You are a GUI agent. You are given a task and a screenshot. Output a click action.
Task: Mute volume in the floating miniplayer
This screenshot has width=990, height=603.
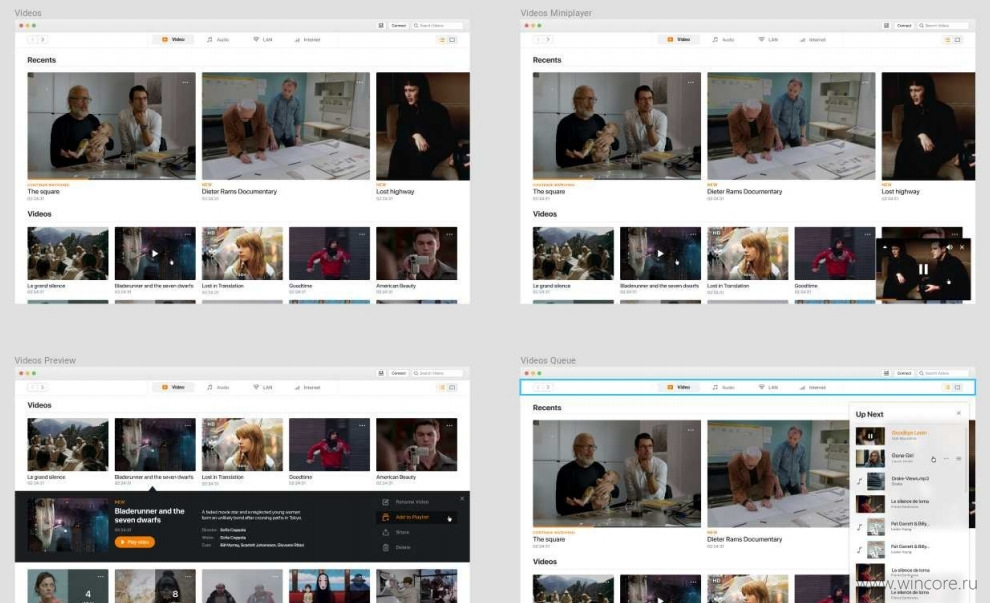(x=950, y=248)
